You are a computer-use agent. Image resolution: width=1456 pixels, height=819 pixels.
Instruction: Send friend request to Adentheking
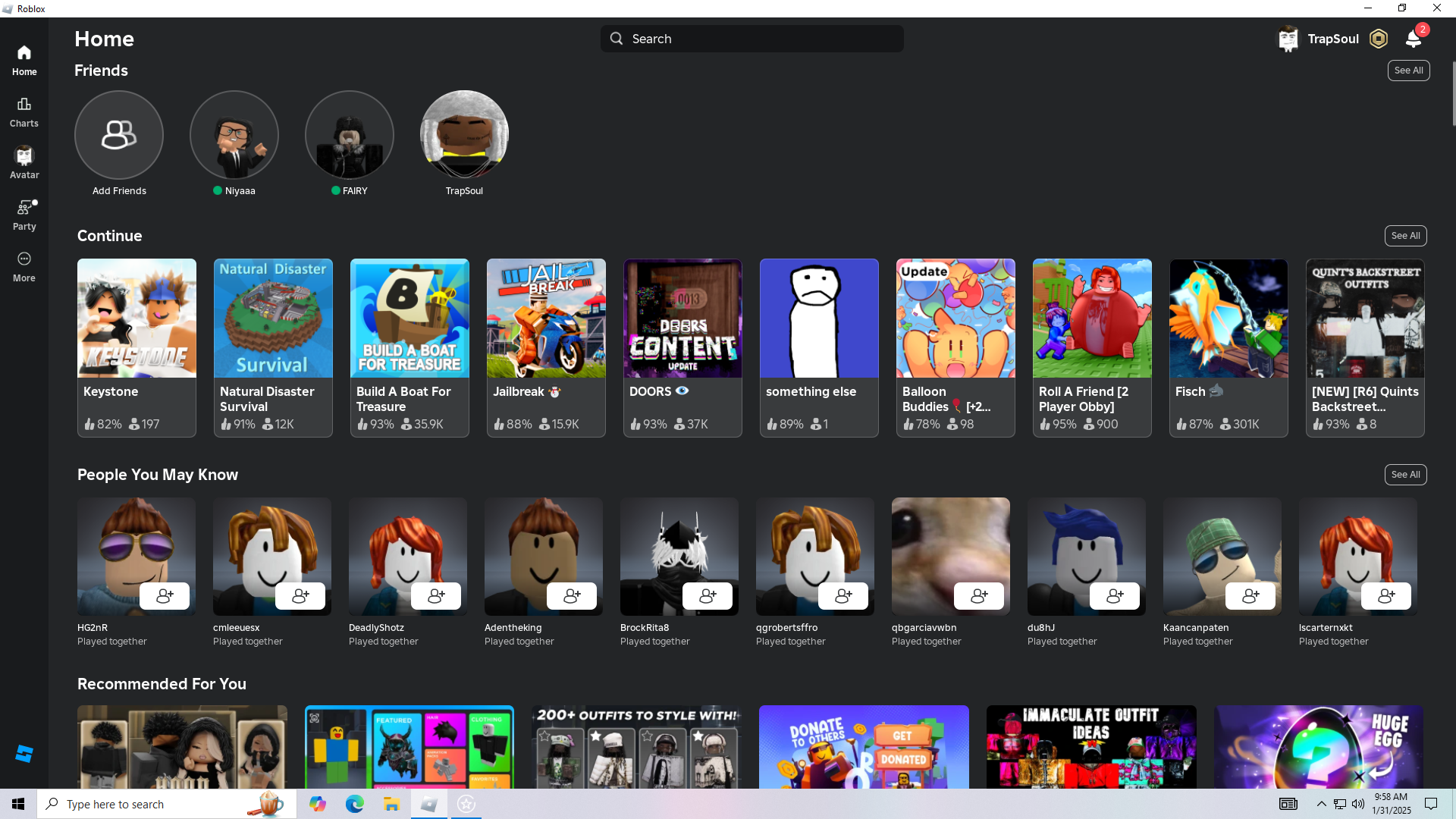click(572, 596)
